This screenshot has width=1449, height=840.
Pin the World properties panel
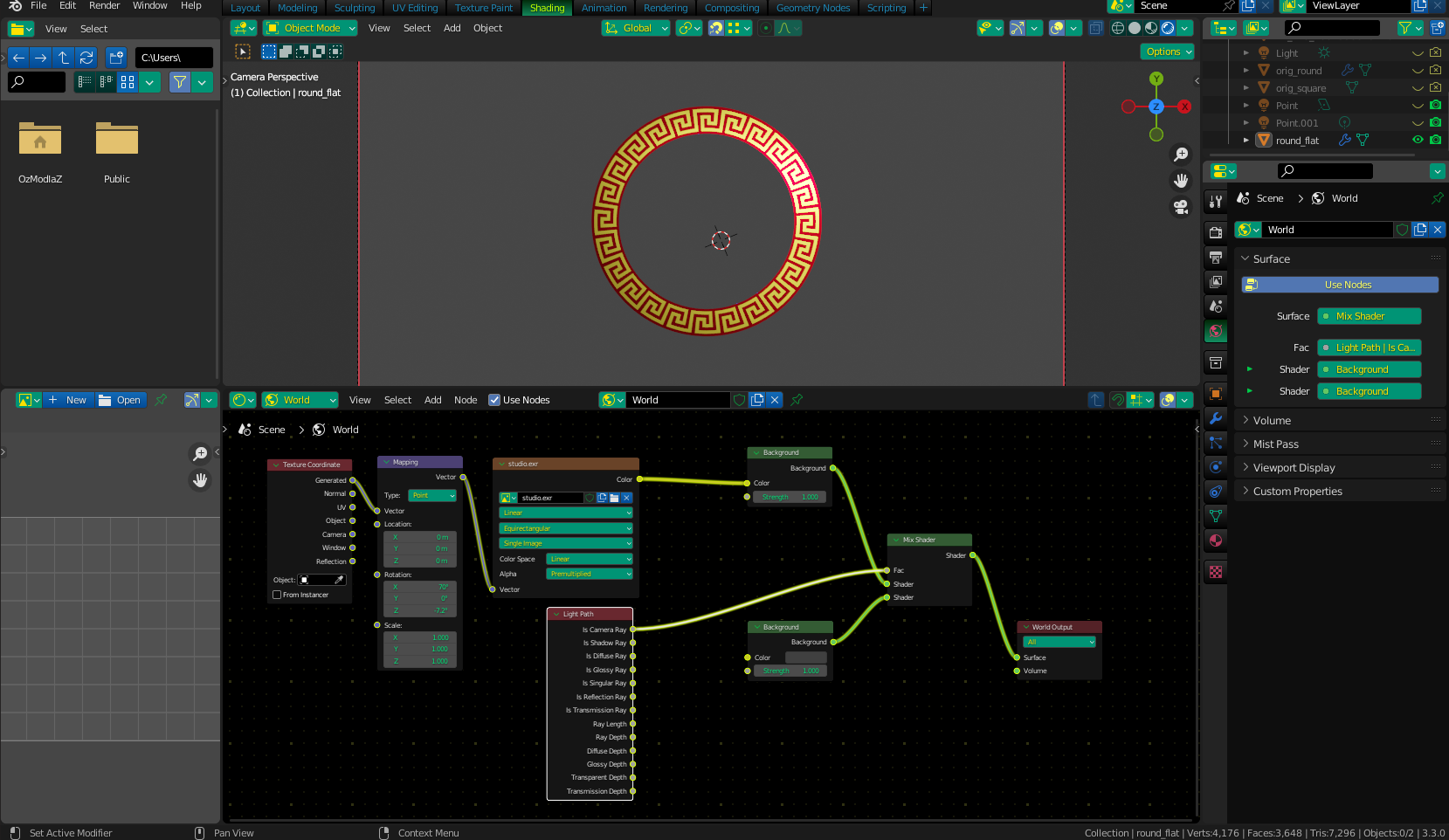click(1437, 198)
